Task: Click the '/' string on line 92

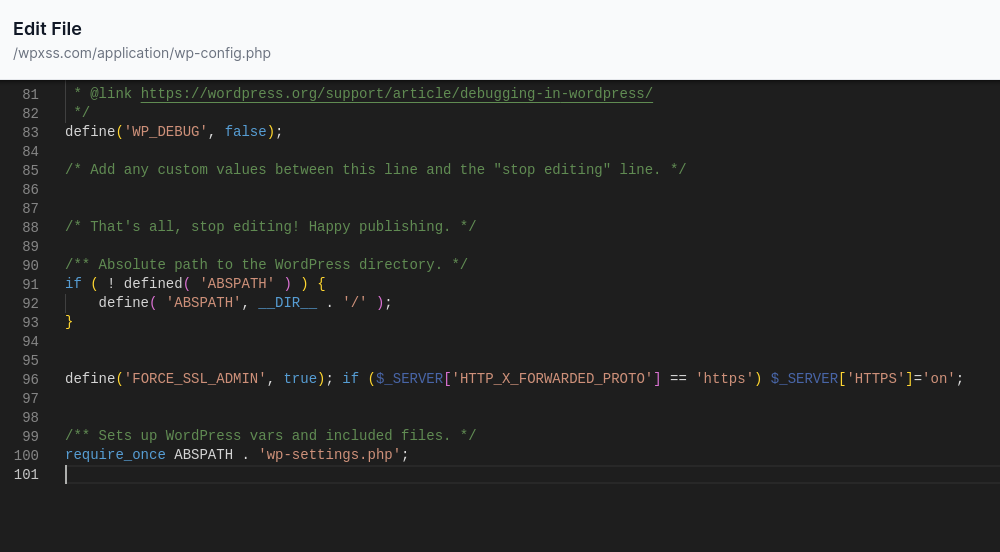Action: [x=355, y=303]
